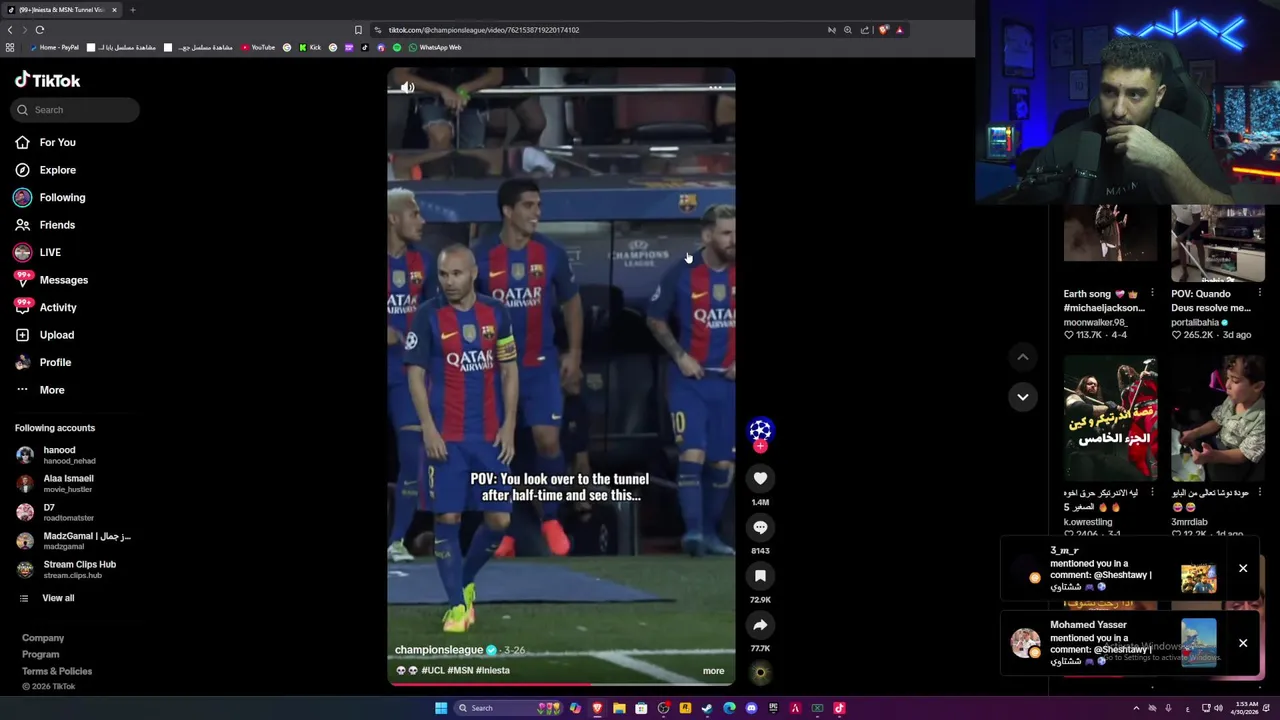The image size is (1280, 720).
Task: Open the video options three-dot menu
Action: point(715,87)
